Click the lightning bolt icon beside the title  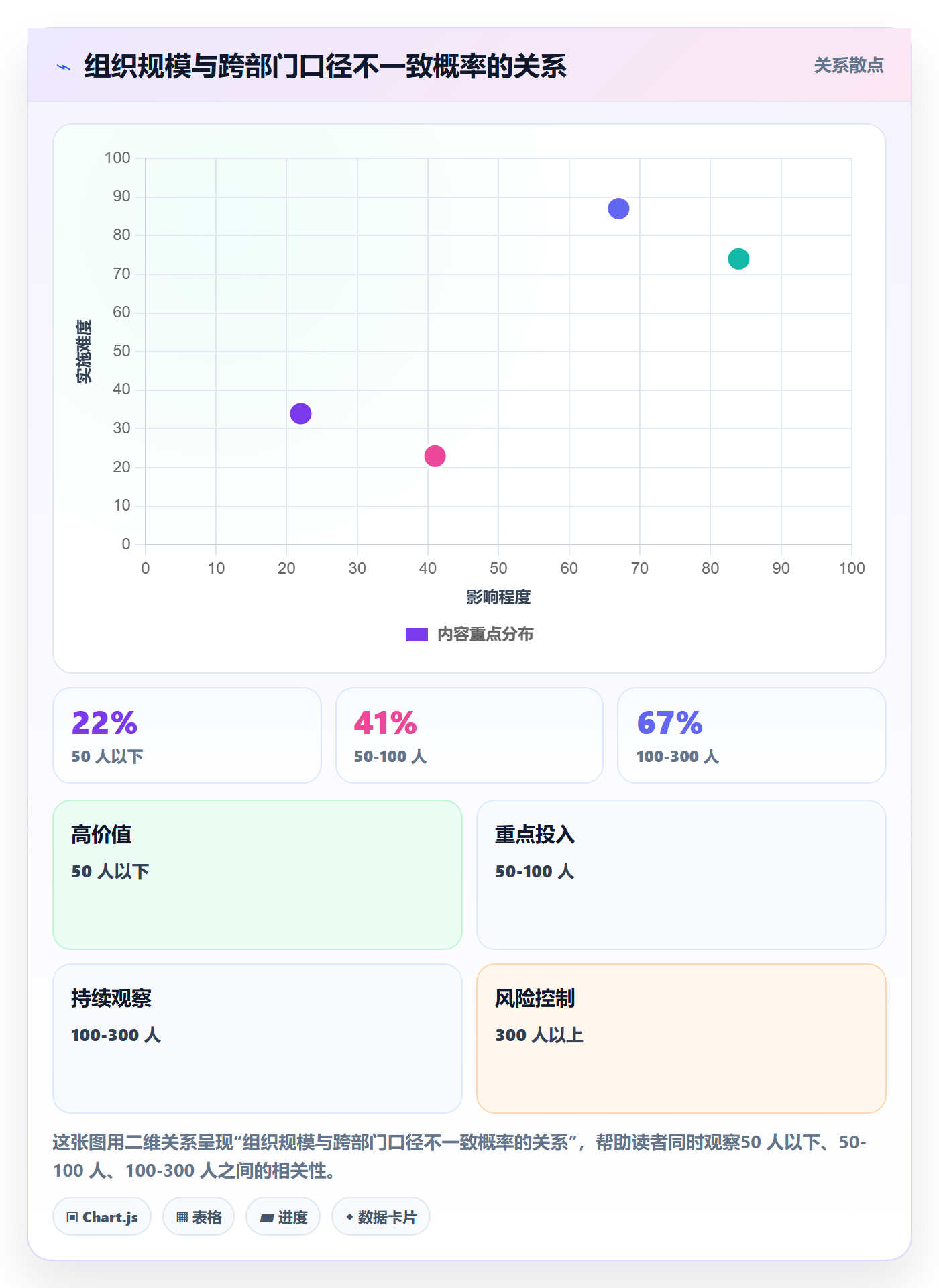64,67
